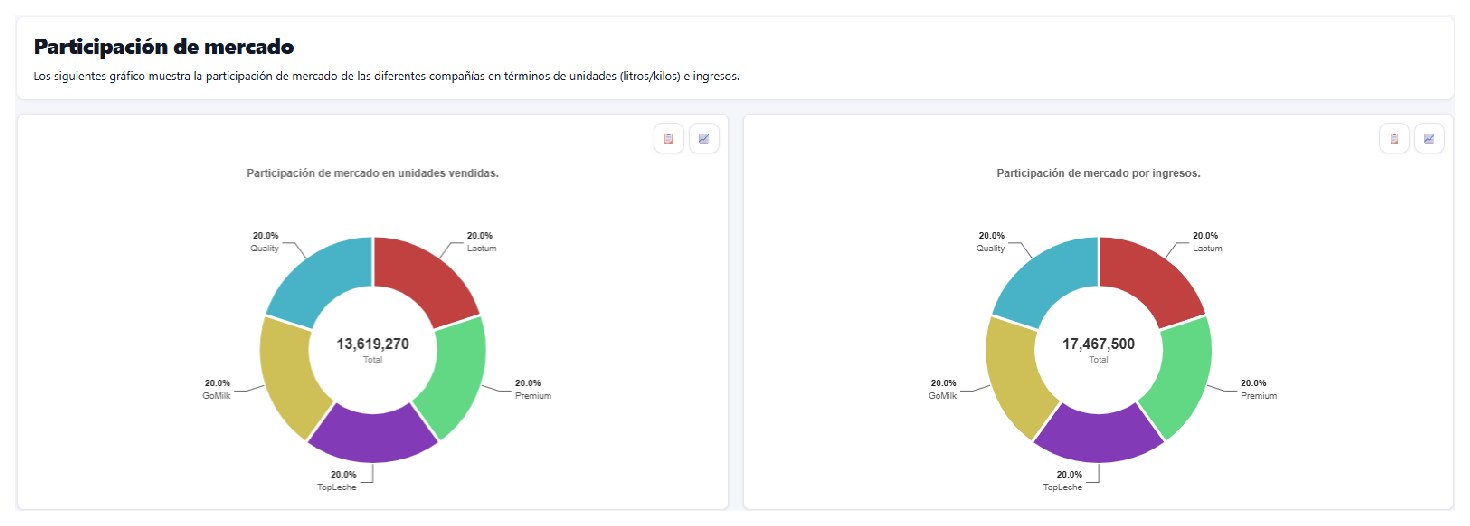Click the Premium label in revenue chart

(1259, 395)
